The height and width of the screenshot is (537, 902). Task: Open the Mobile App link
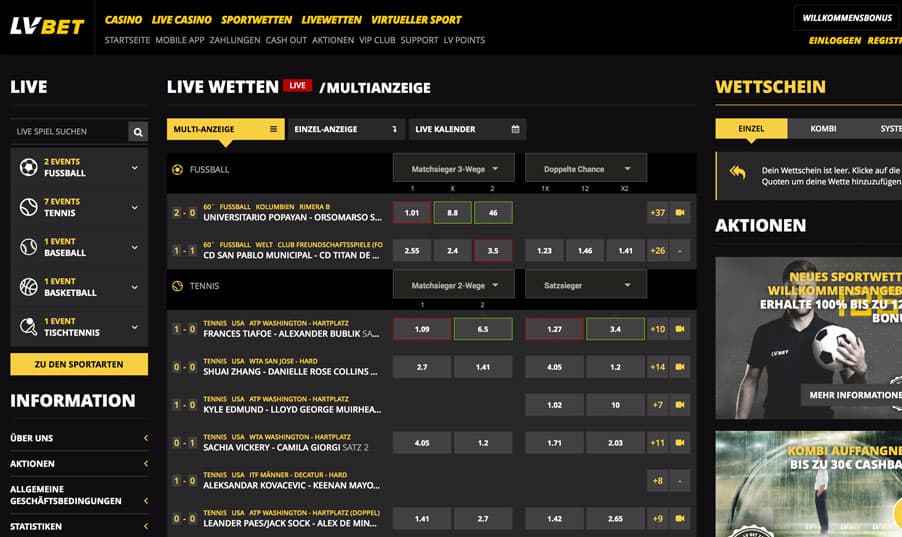pyautogui.click(x=179, y=40)
